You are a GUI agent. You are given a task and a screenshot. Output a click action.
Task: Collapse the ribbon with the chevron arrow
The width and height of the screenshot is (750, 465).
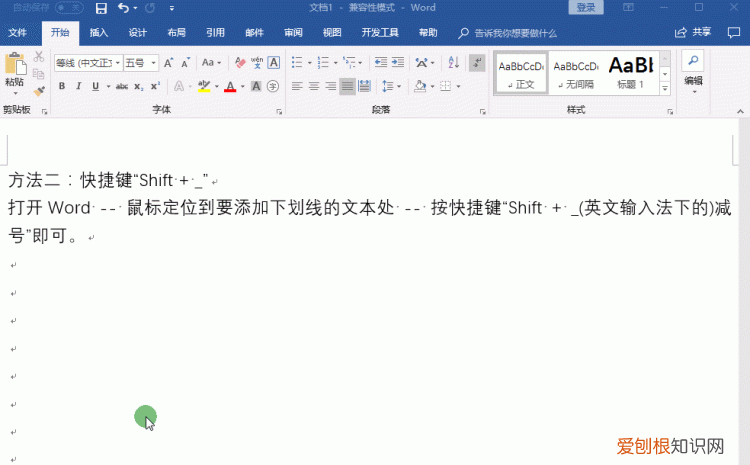[x=740, y=111]
